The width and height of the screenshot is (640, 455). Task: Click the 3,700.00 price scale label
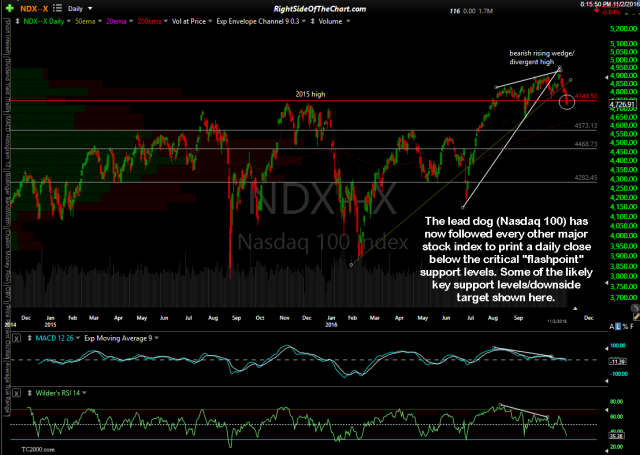623,297
